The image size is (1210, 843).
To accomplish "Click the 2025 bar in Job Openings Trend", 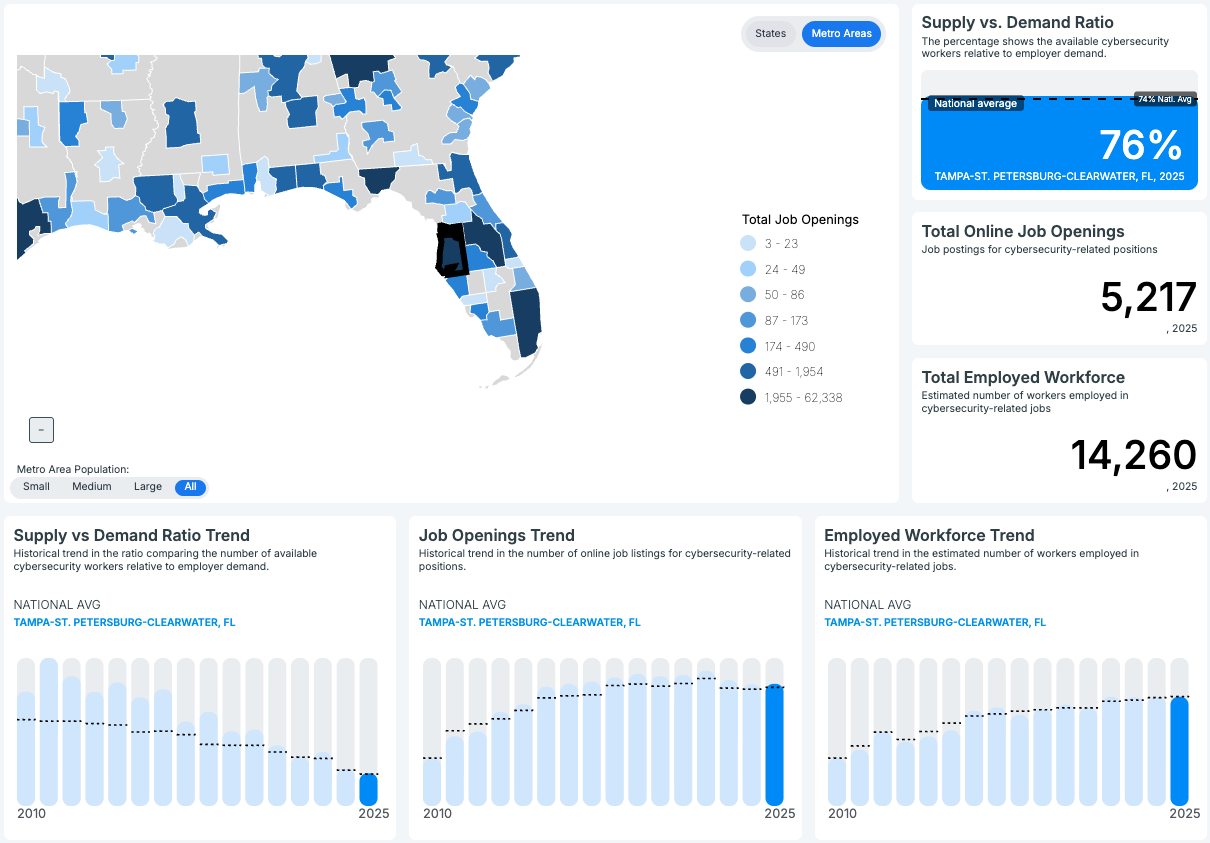I will coord(774,745).
